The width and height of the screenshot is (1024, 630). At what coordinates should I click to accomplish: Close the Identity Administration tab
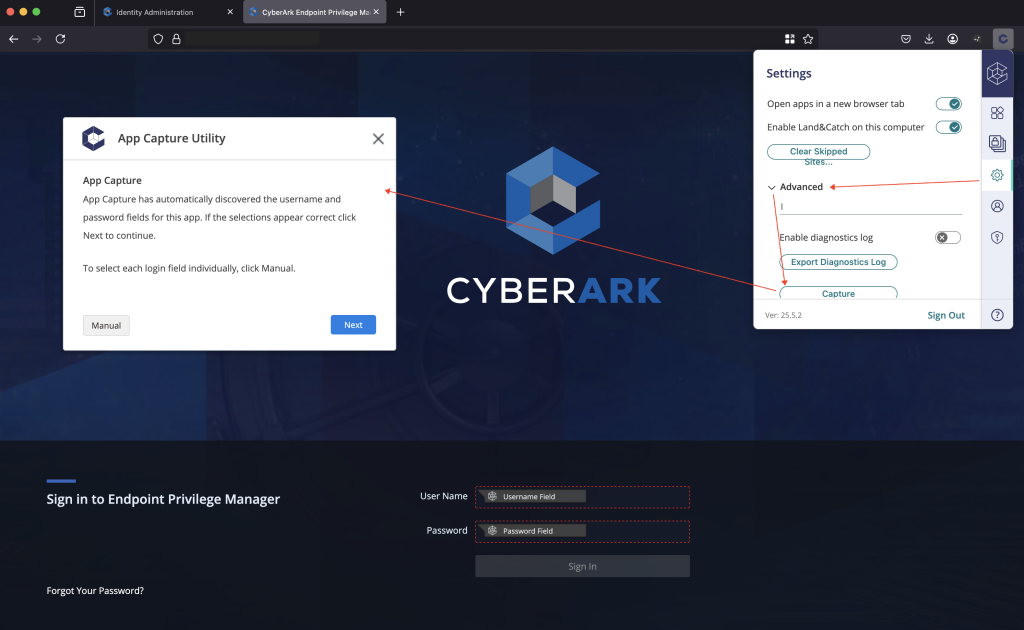(230, 12)
